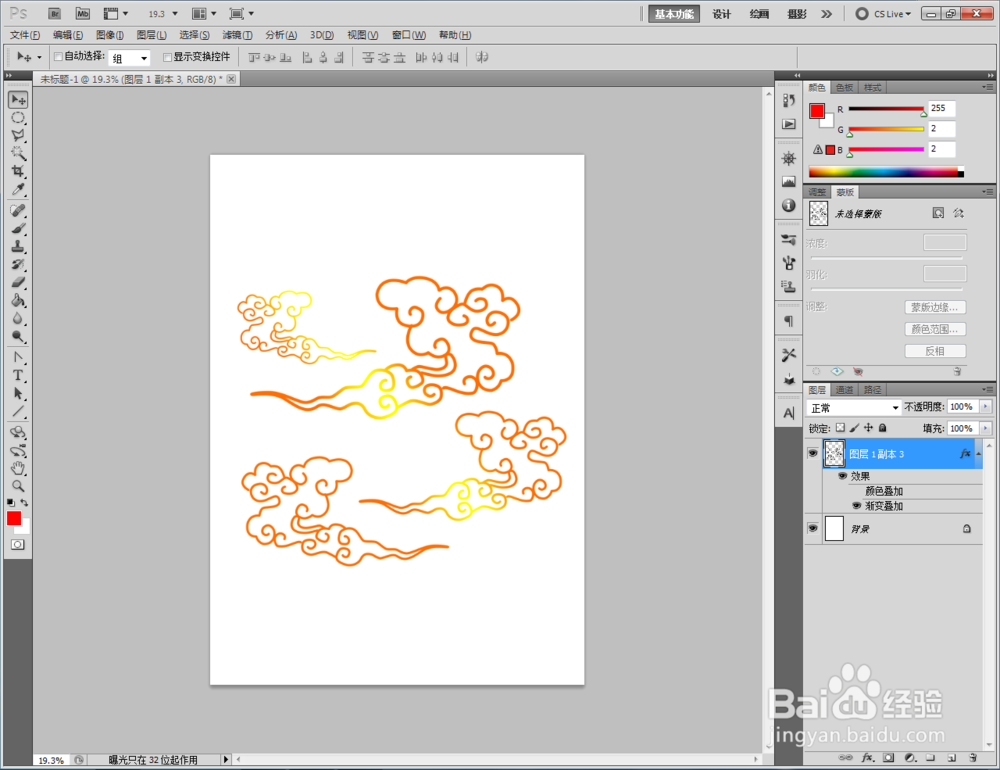Toggle Quick Mask mode icon
This screenshot has height=770, width=1000.
[18, 545]
